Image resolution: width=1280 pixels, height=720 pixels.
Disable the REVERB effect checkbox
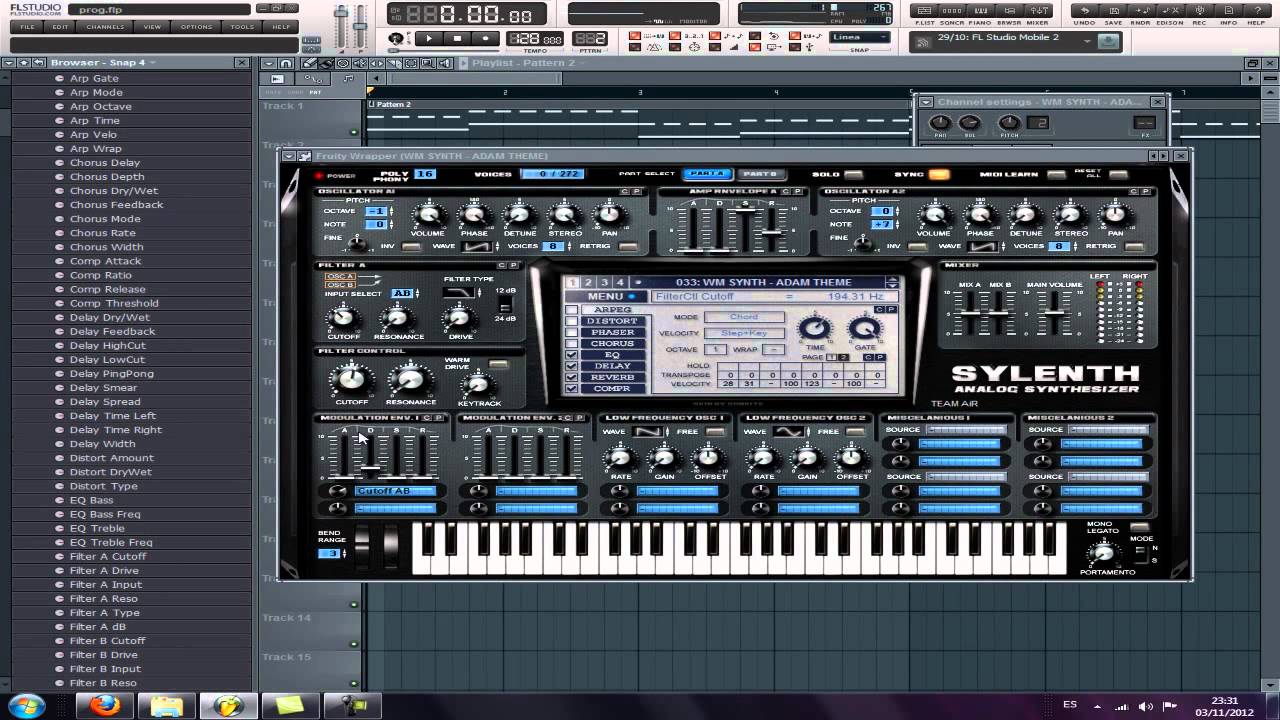click(572, 377)
